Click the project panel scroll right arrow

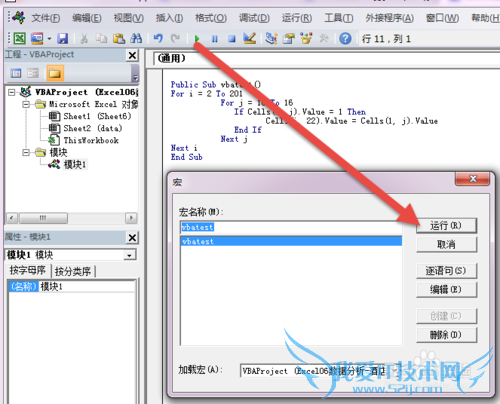[131, 218]
